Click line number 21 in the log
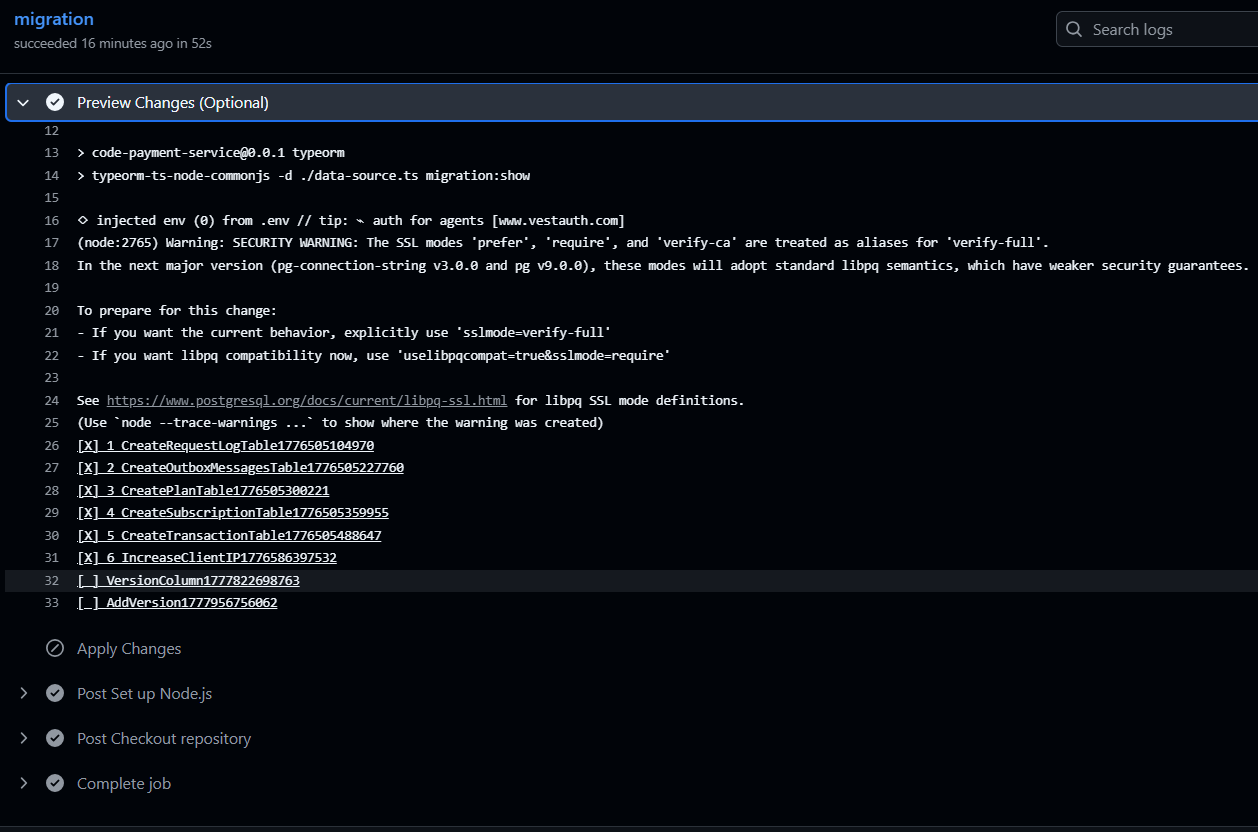1258x832 pixels. 52,332
